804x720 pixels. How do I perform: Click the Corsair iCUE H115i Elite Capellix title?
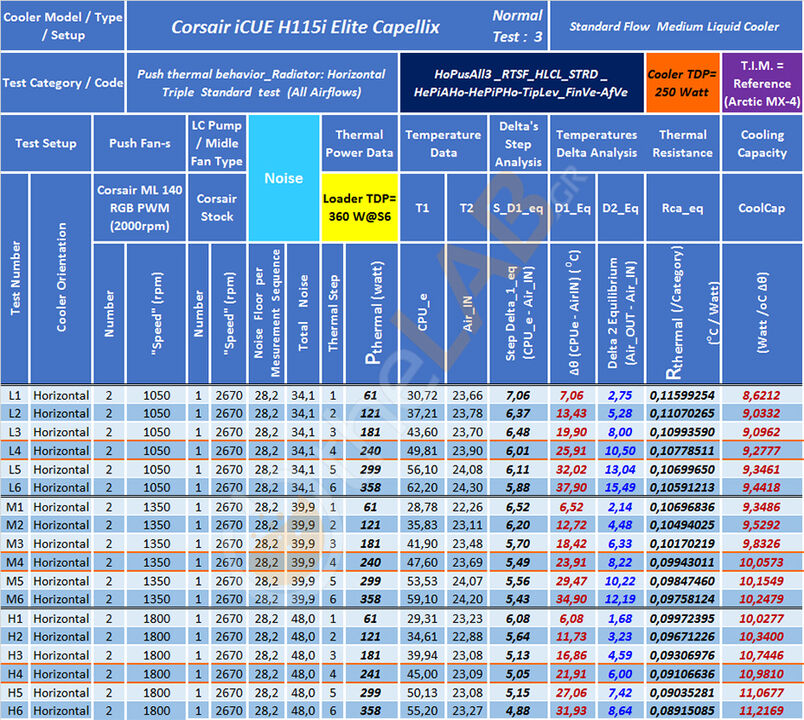coord(305,27)
